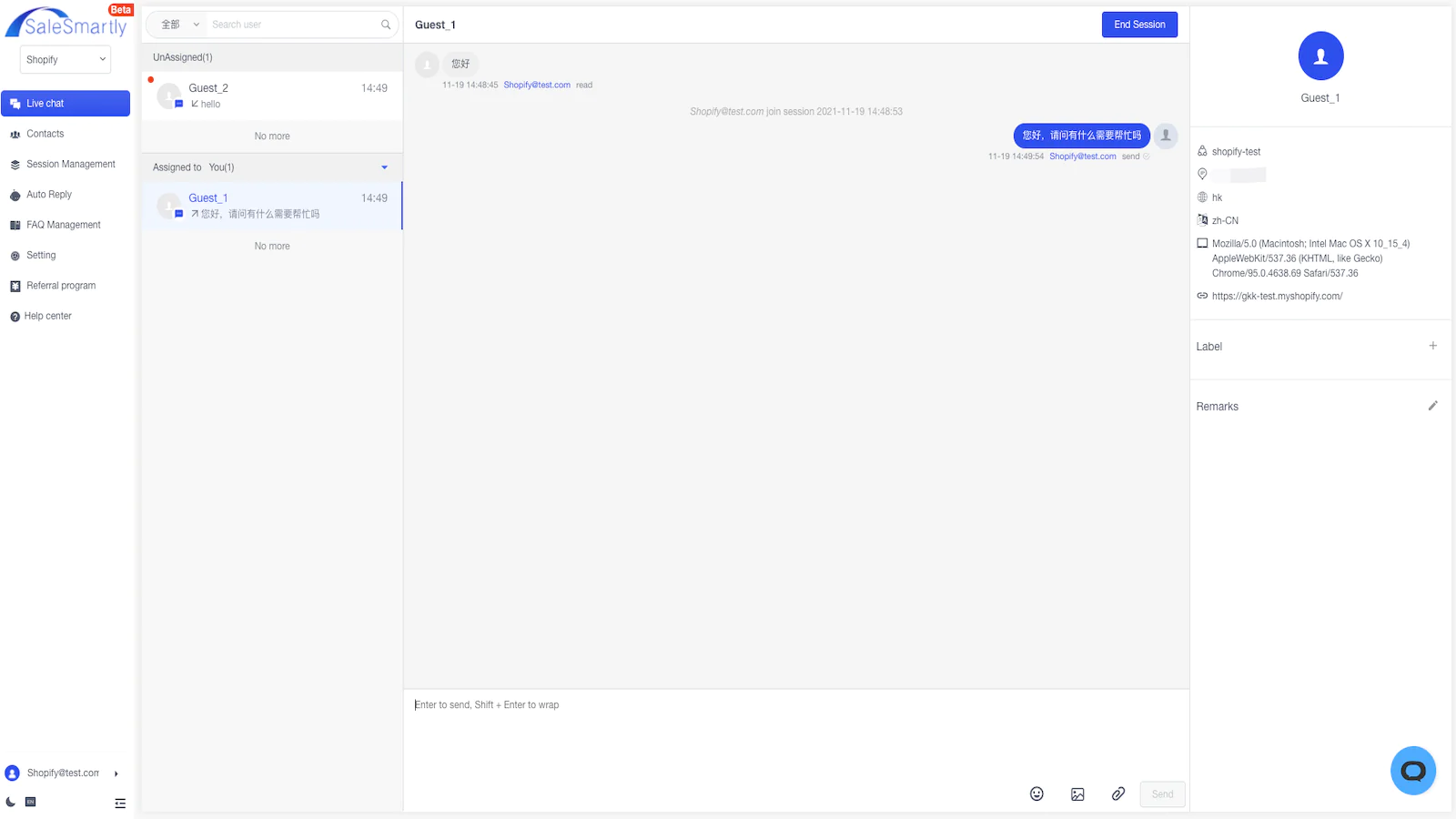Edit Remarks with the pencil icon
This screenshot has width=1456, height=819.
tap(1432, 406)
